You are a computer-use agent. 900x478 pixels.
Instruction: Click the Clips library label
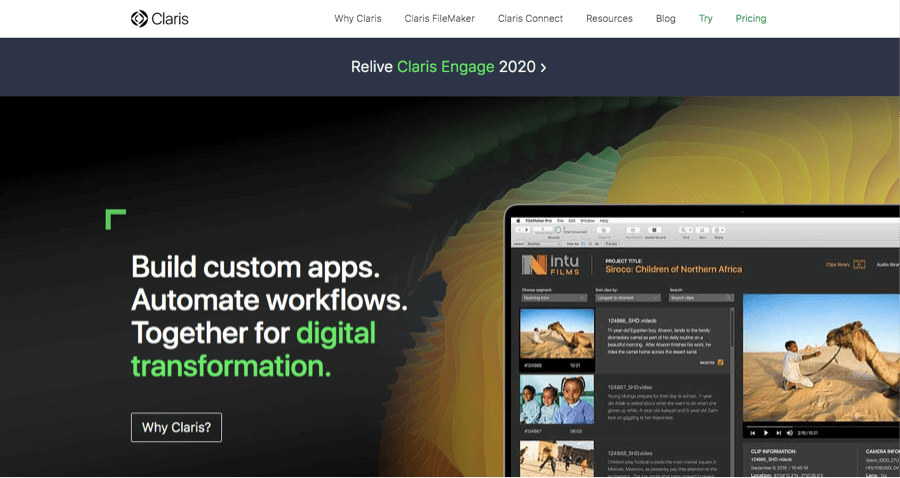tap(837, 265)
